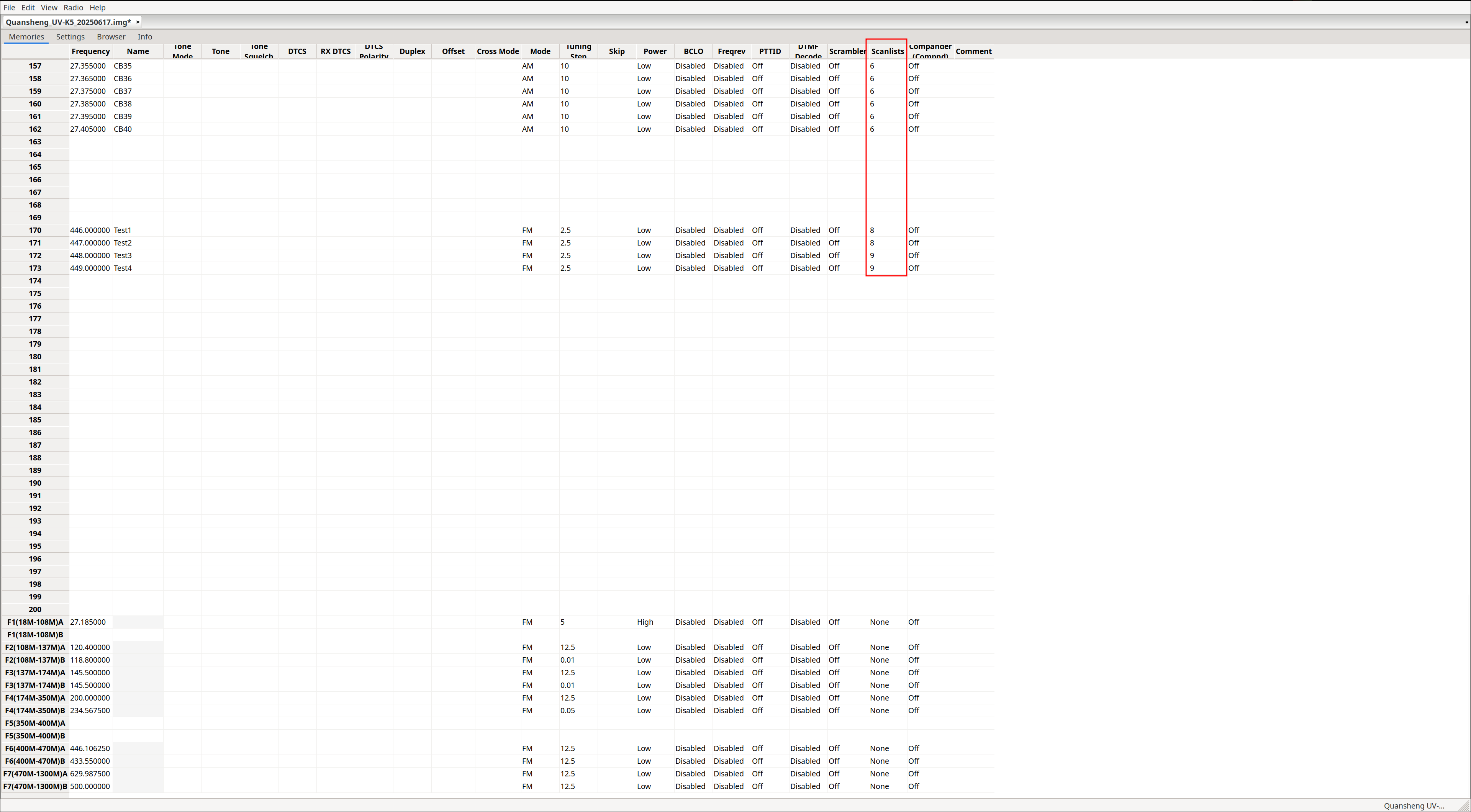Click the Scanlists column header

click(x=887, y=51)
